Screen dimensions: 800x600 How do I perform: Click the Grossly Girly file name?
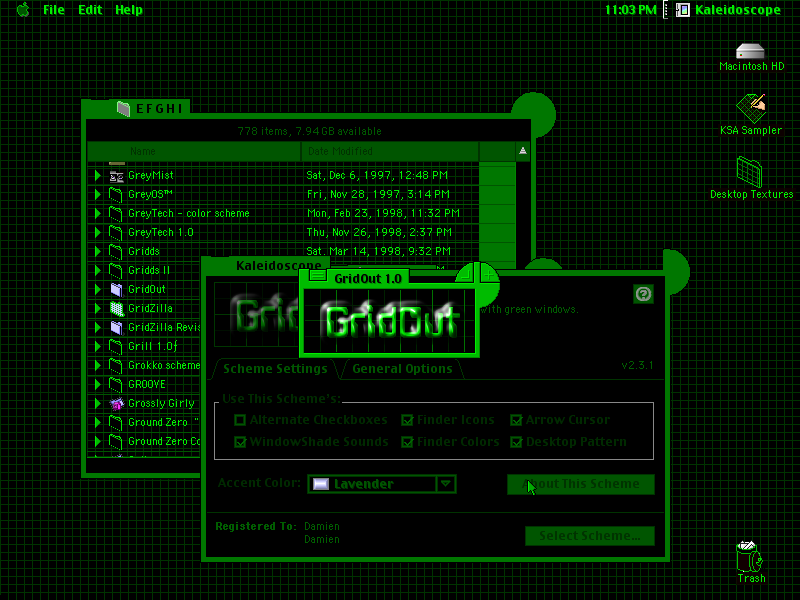(161, 404)
